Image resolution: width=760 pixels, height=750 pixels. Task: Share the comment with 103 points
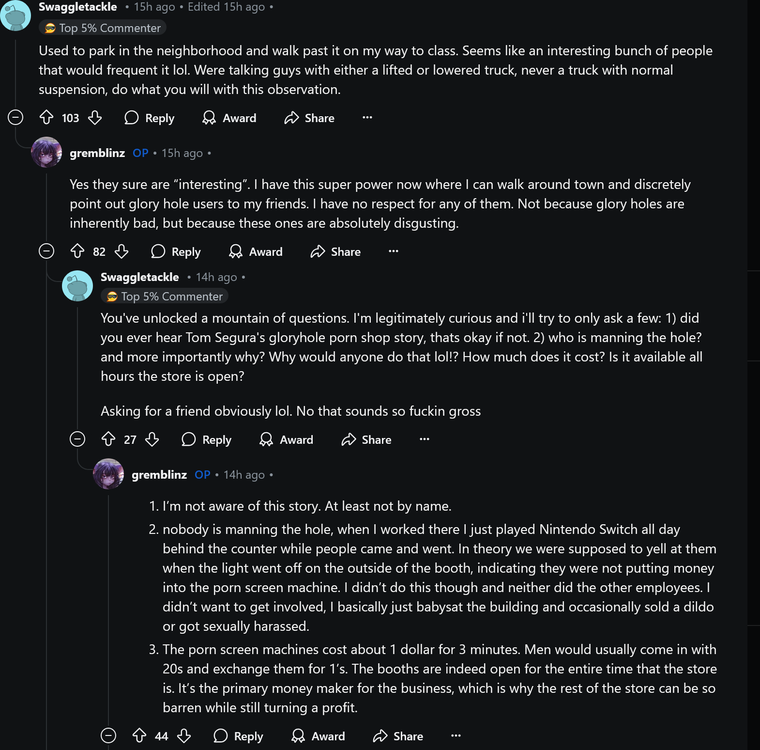309,118
